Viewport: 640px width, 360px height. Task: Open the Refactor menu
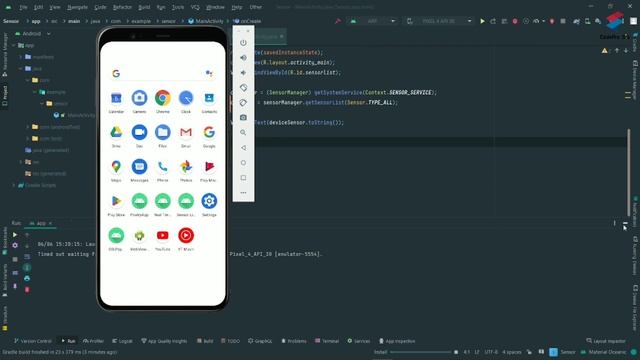click(x=122, y=7)
